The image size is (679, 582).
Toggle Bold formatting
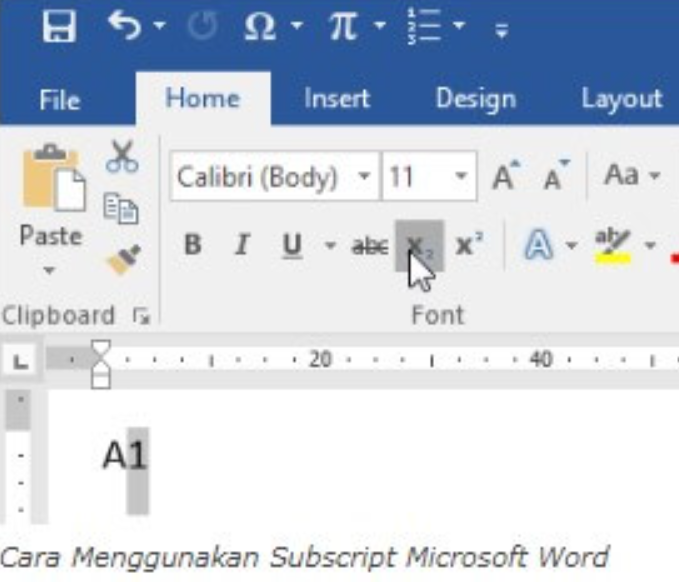click(193, 245)
